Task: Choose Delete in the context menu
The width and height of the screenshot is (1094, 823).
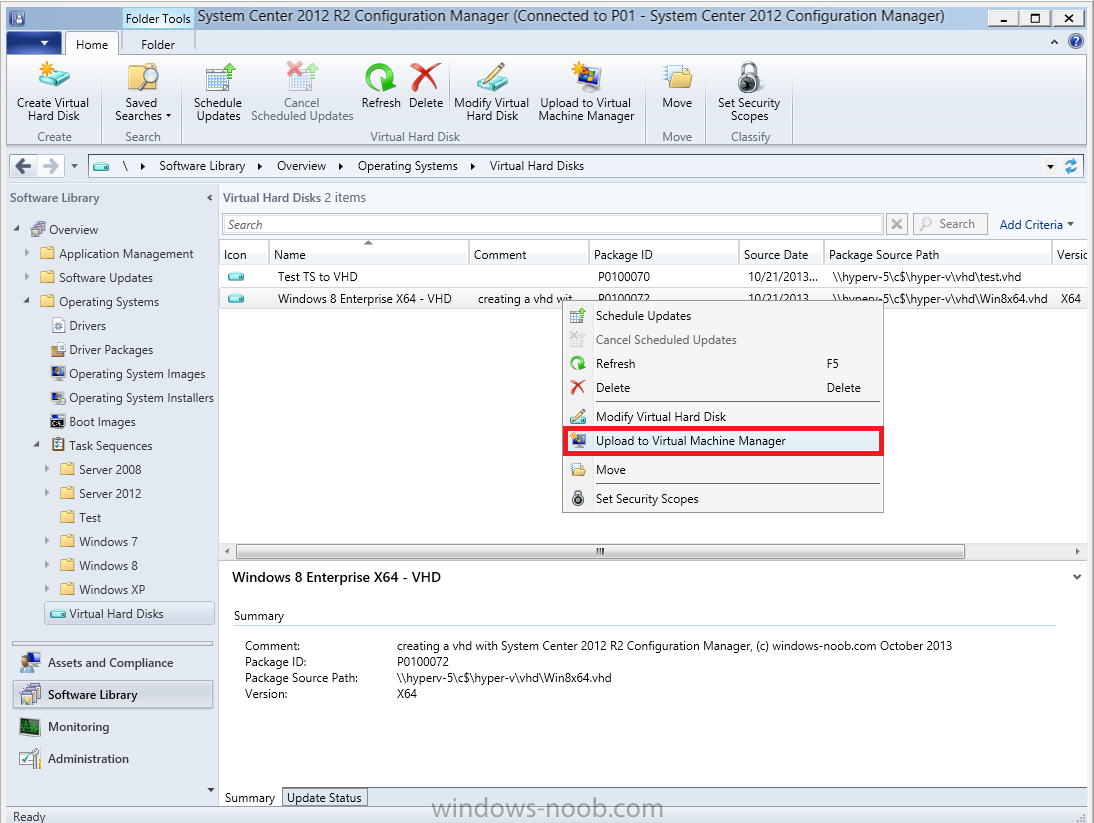Action: pos(723,388)
